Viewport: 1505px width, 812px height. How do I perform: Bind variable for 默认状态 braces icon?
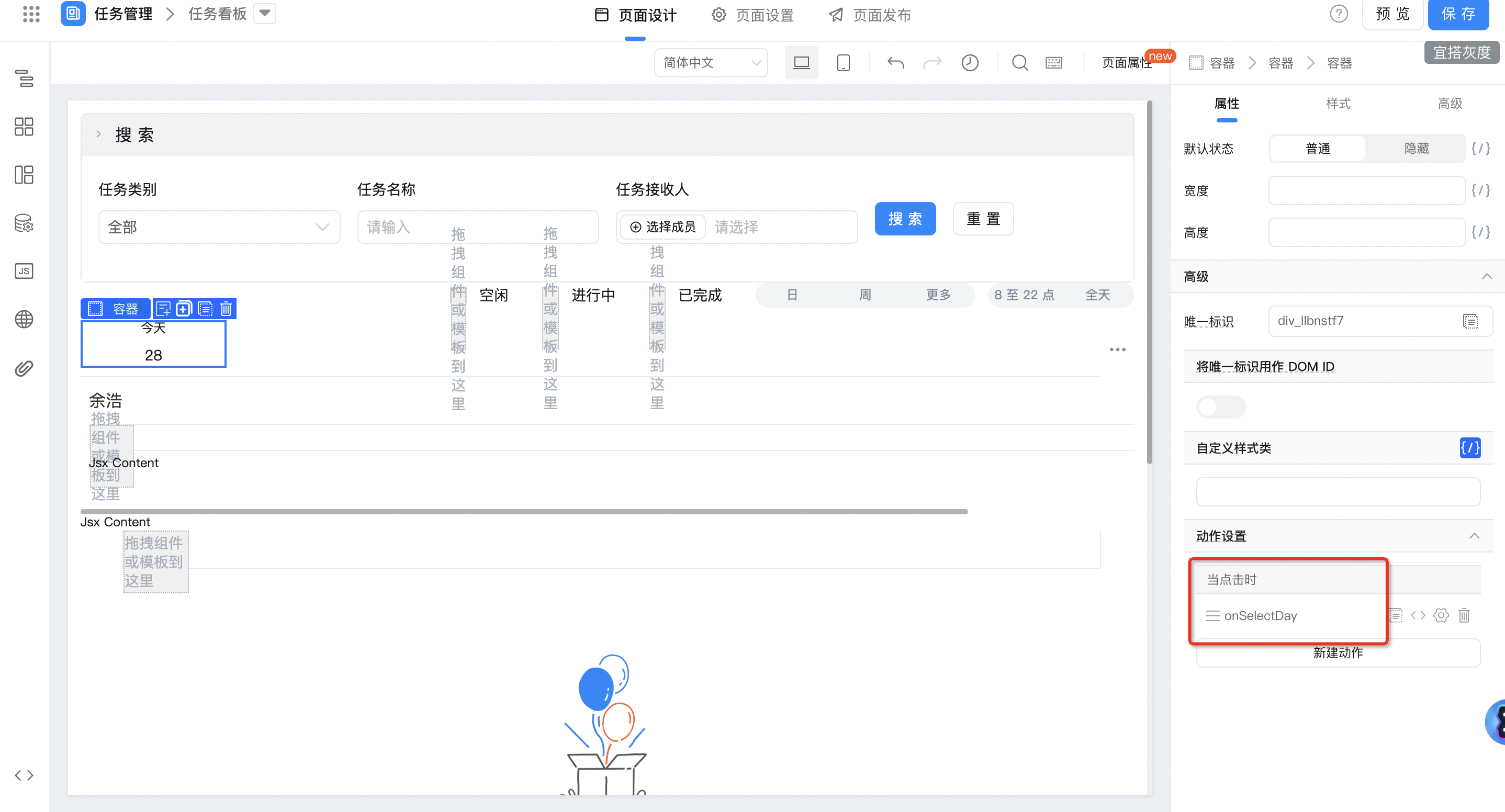point(1480,149)
